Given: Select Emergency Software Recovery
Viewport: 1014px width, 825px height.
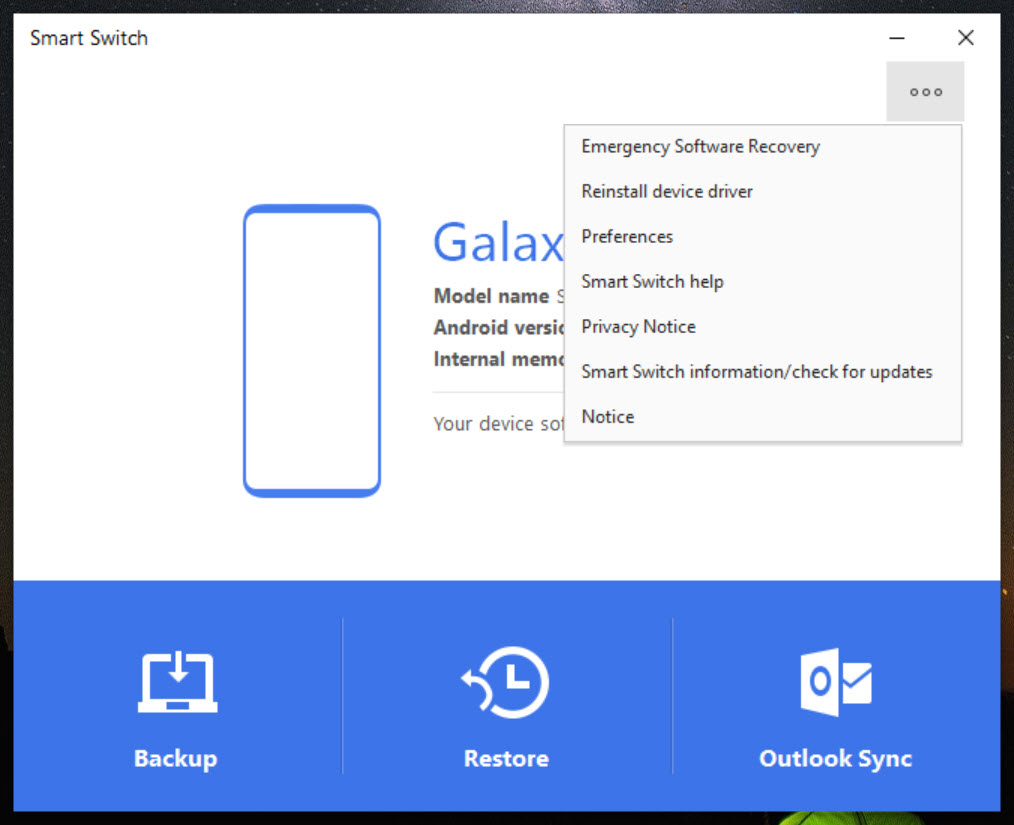Looking at the screenshot, I should click(762, 147).
